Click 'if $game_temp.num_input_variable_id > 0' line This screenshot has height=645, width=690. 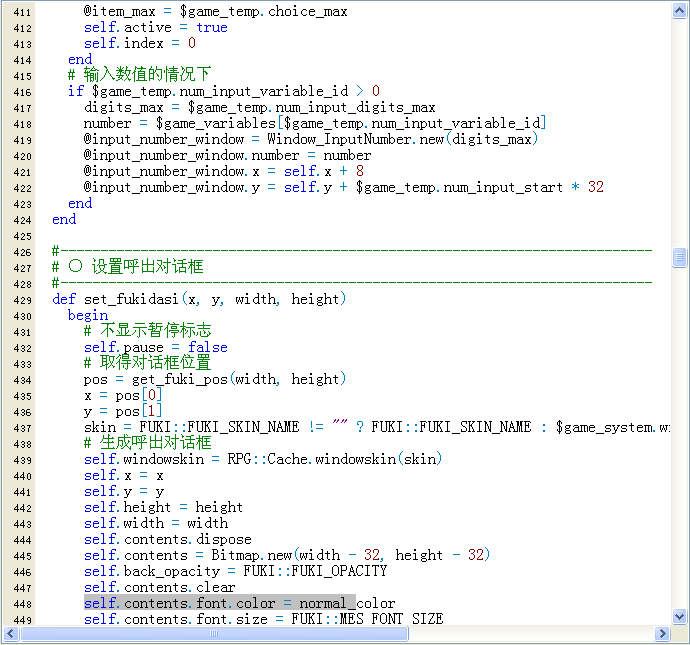(224, 91)
